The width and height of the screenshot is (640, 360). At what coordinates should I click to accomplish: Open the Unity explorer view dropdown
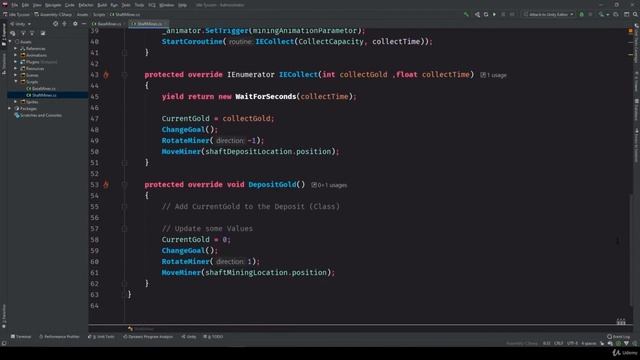click(x=20, y=24)
